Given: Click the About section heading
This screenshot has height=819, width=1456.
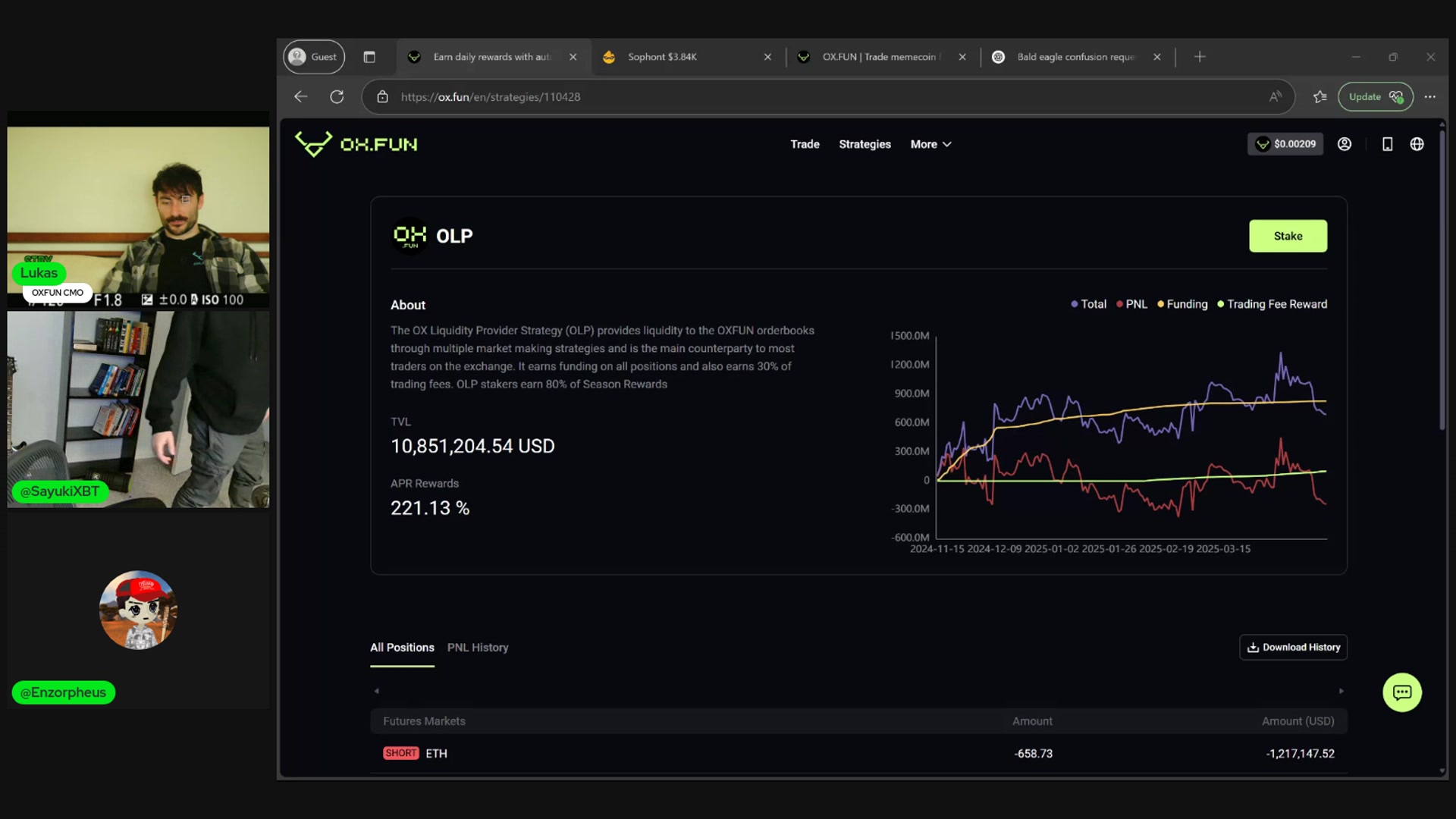Looking at the screenshot, I should pos(408,305).
